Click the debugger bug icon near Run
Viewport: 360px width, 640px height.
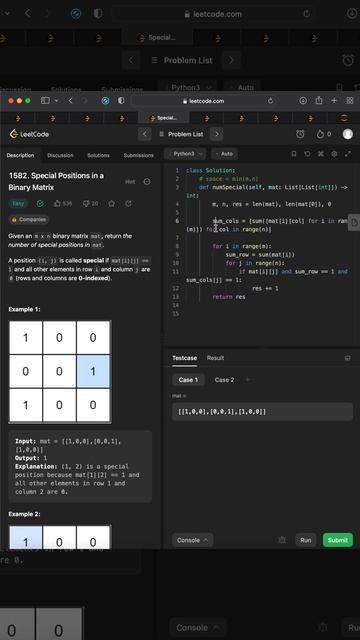pyautogui.click(x=282, y=540)
